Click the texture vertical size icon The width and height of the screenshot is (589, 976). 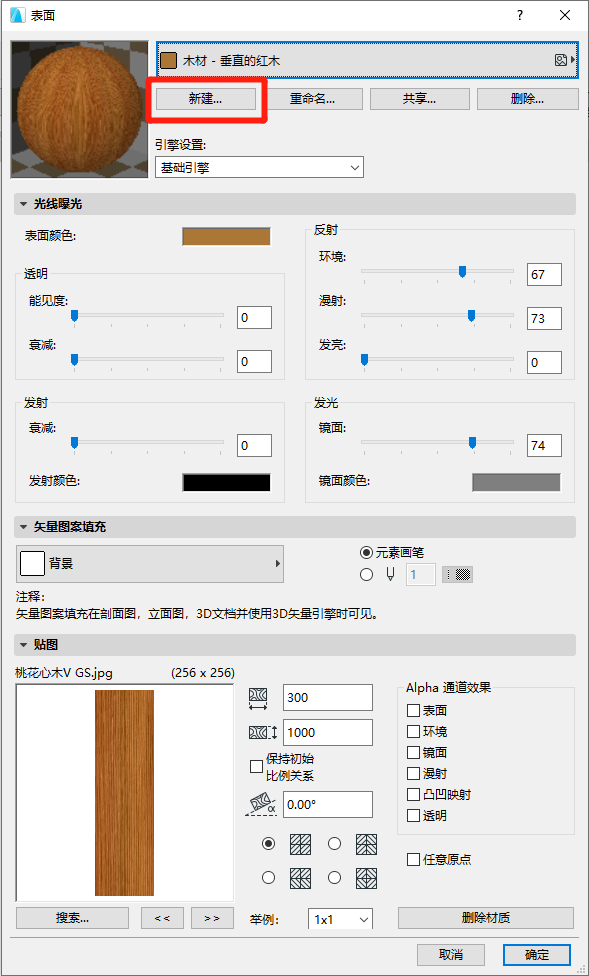pyautogui.click(x=262, y=733)
